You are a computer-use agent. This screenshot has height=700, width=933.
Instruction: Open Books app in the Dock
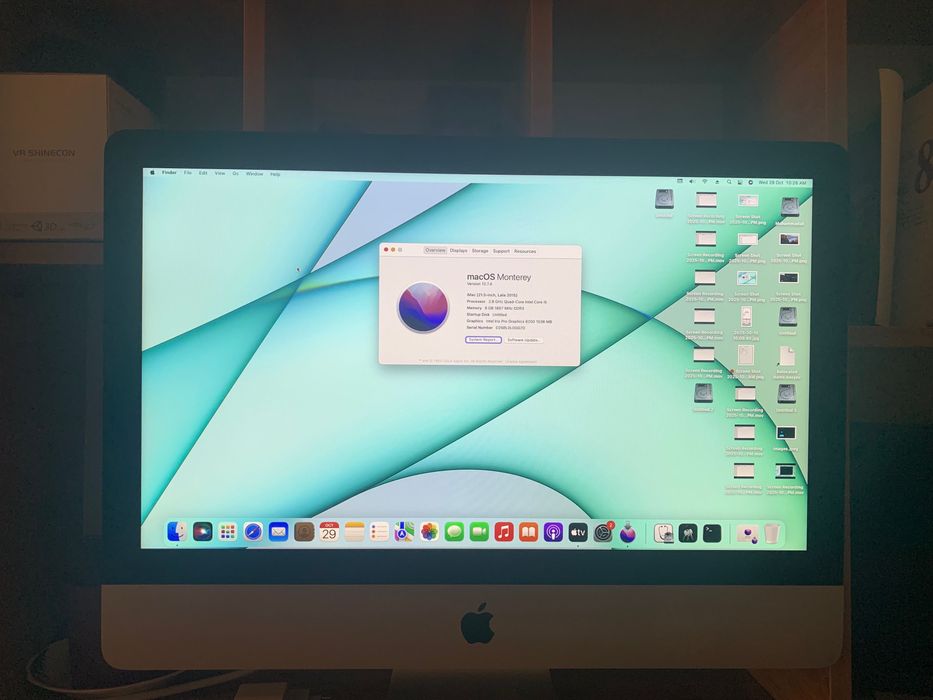[x=528, y=532]
